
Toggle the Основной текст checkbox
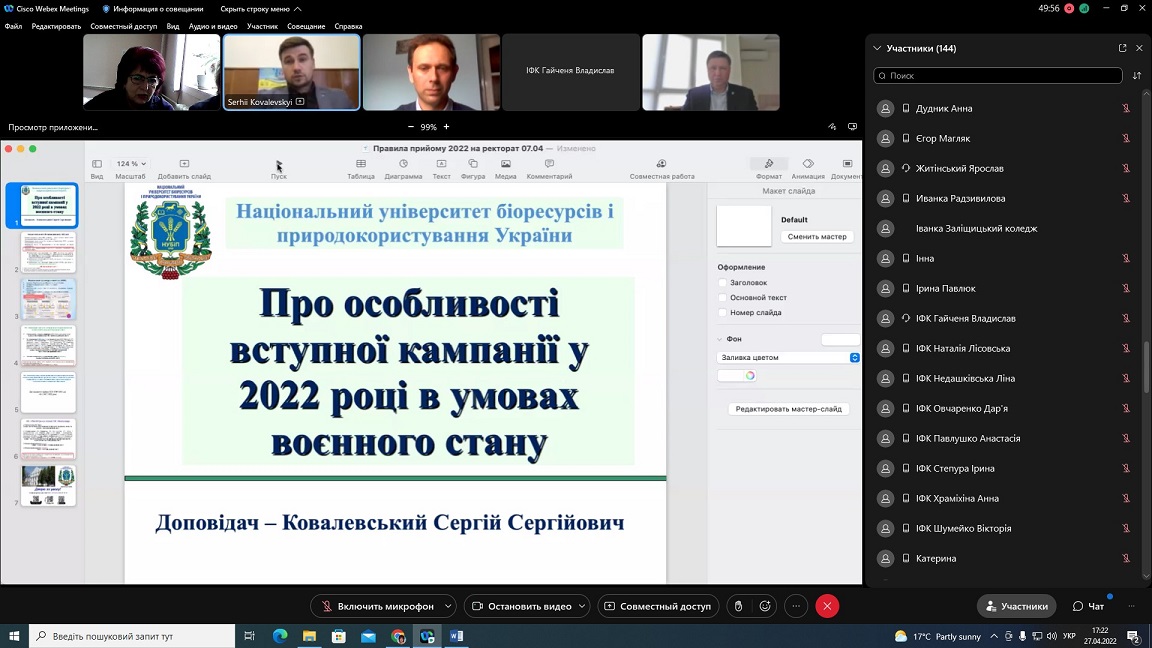click(723, 298)
